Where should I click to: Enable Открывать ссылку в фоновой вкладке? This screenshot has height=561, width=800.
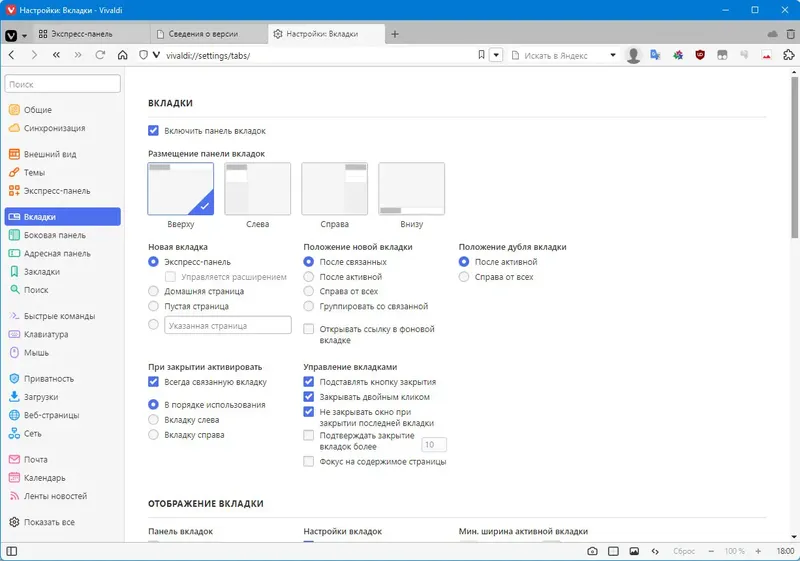tap(308, 329)
